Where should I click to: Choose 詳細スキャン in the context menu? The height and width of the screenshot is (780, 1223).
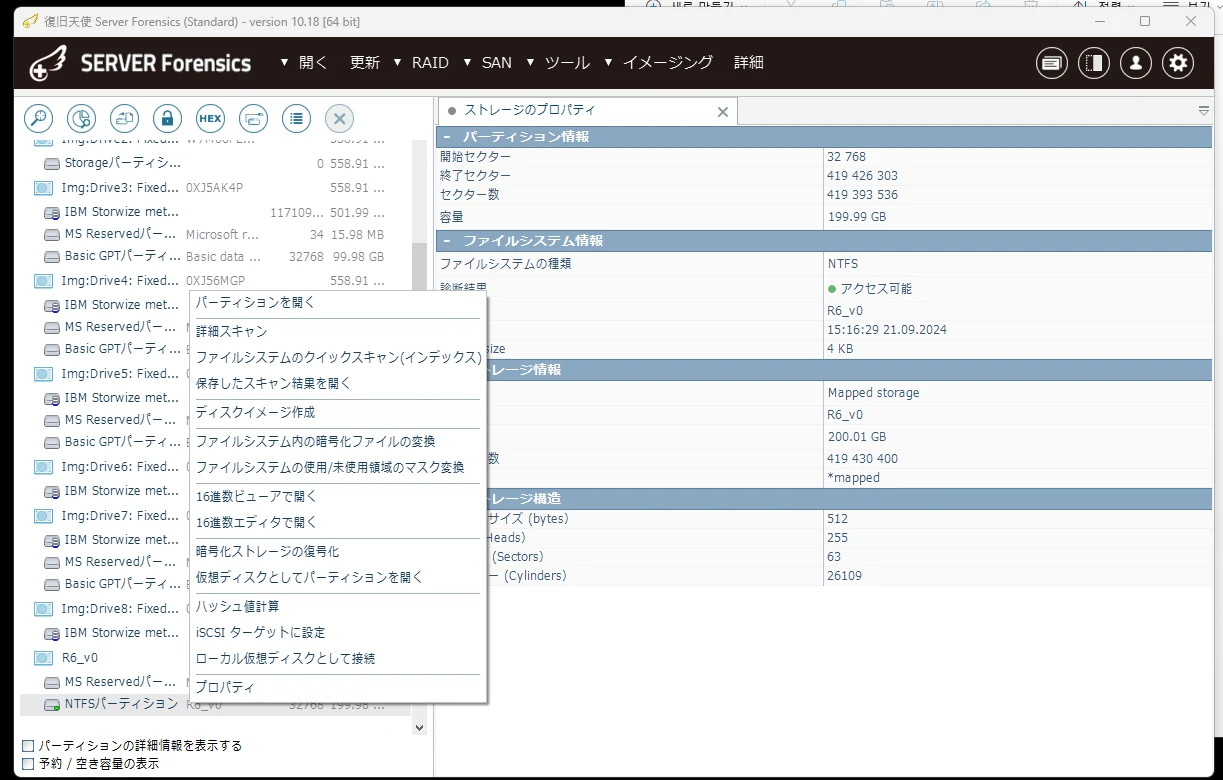(x=337, y=331)
